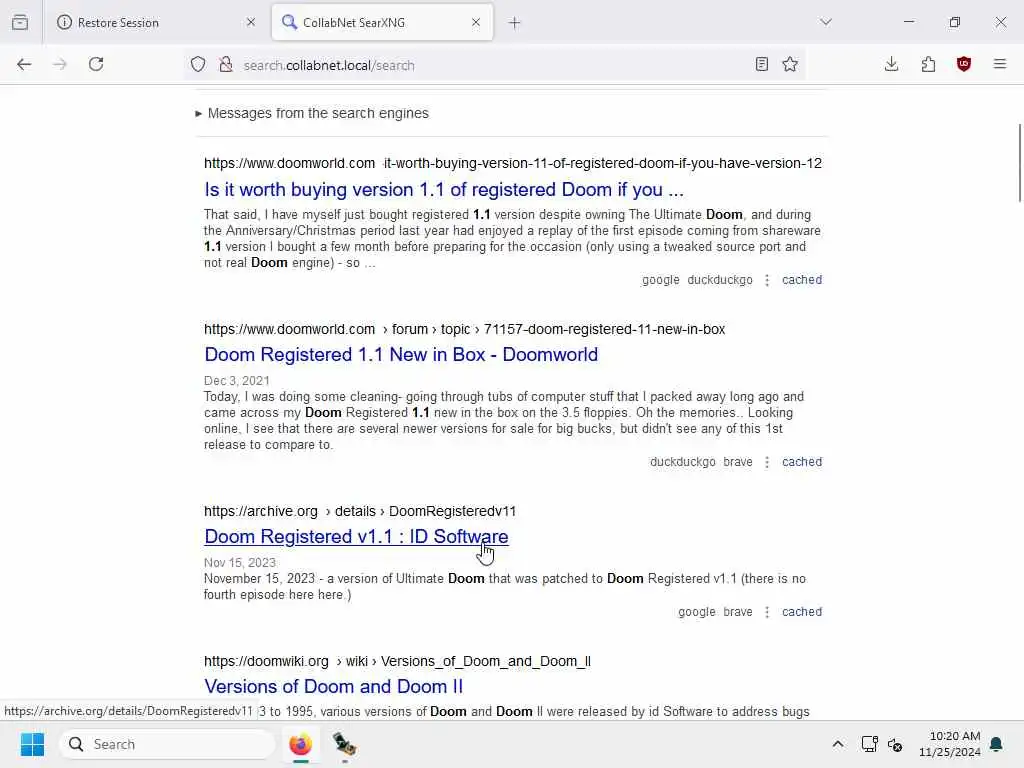The image size is (1024, 768).
Task: Open Firefox View from the tab bar
Action: (x=20, y=22)
